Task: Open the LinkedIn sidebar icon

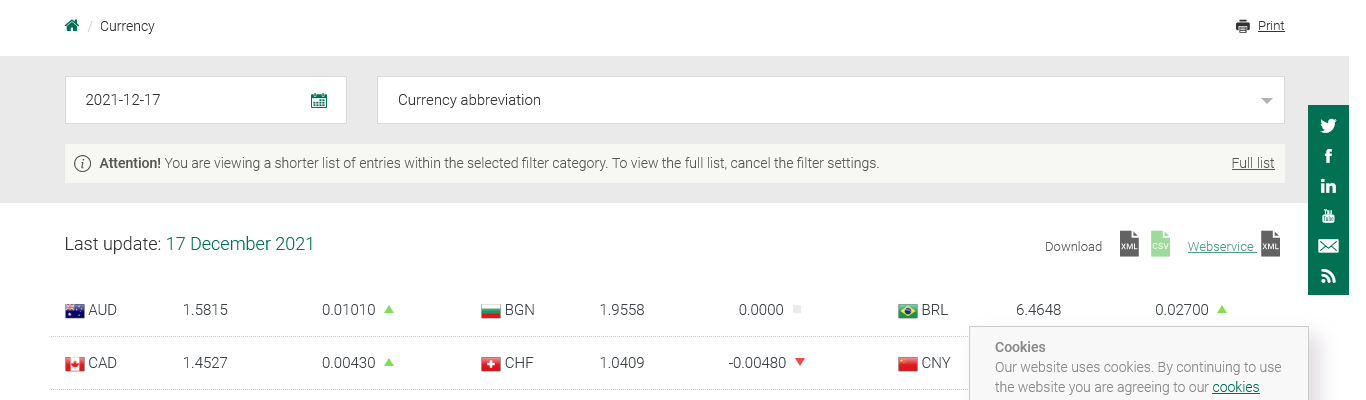Action: point(1328,186)
